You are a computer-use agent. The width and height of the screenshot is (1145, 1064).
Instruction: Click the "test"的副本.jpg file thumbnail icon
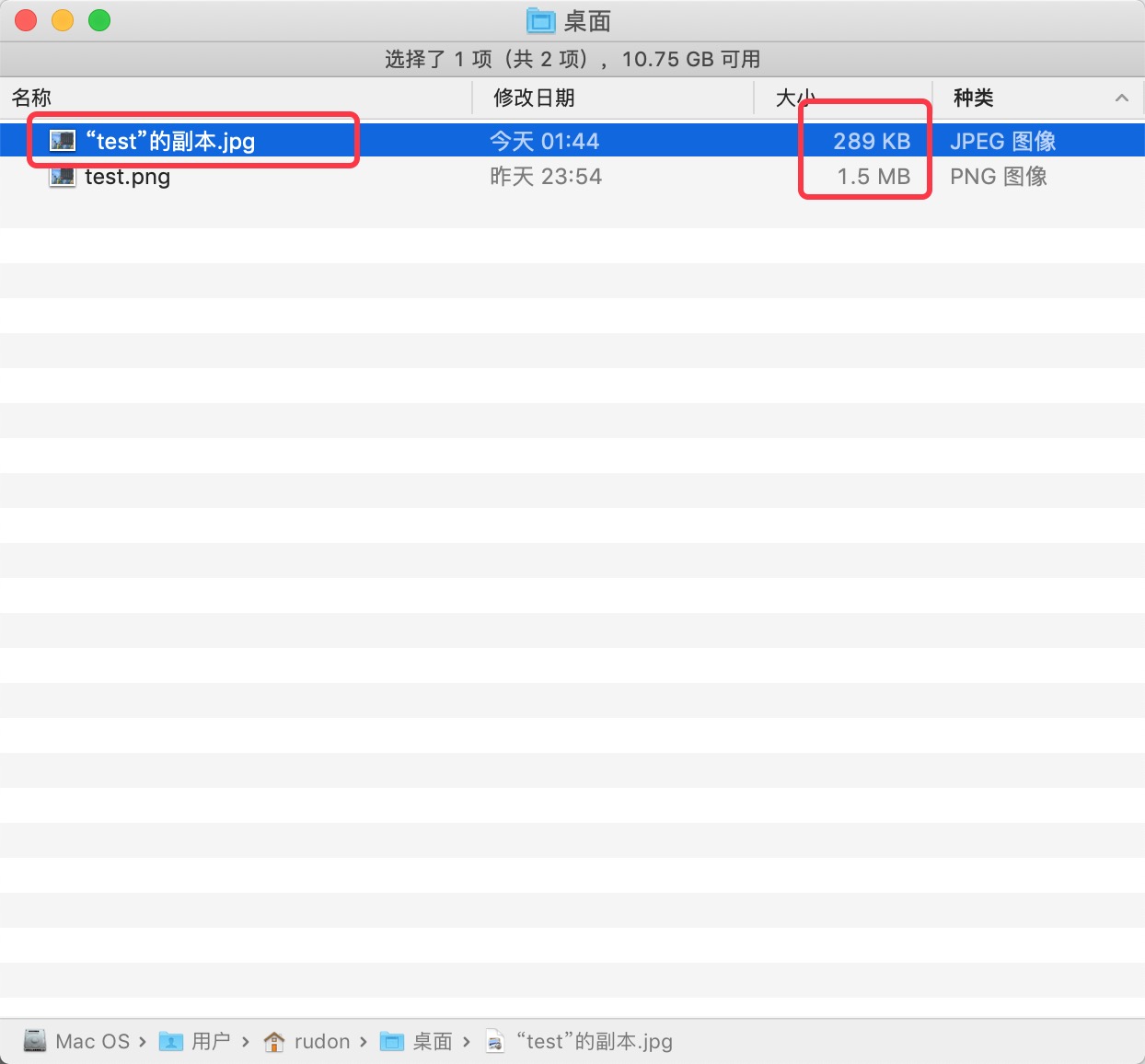pyautogui.click(x=62, y=140)
